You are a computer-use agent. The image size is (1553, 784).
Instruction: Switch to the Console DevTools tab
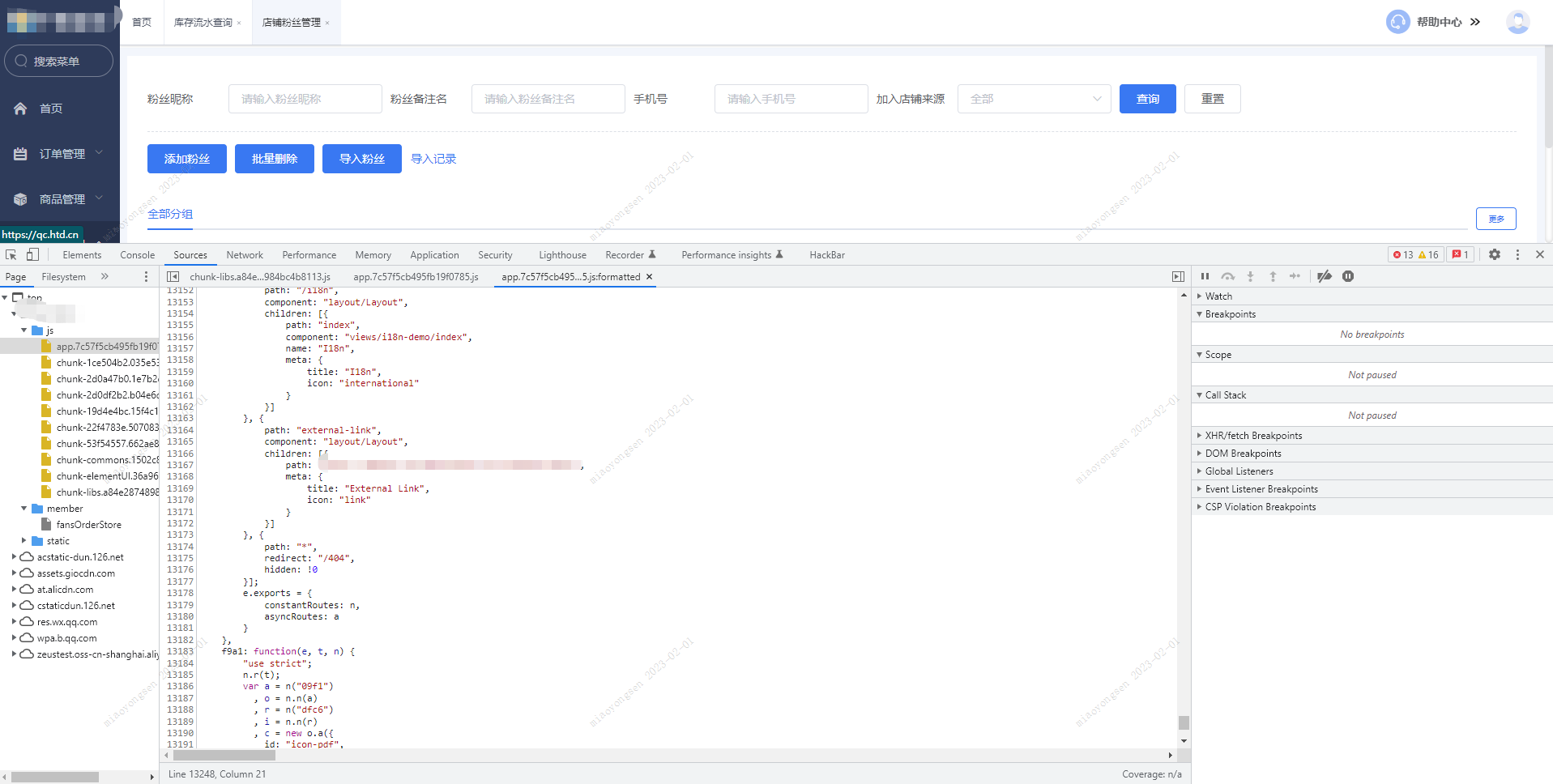coord(138,255)
